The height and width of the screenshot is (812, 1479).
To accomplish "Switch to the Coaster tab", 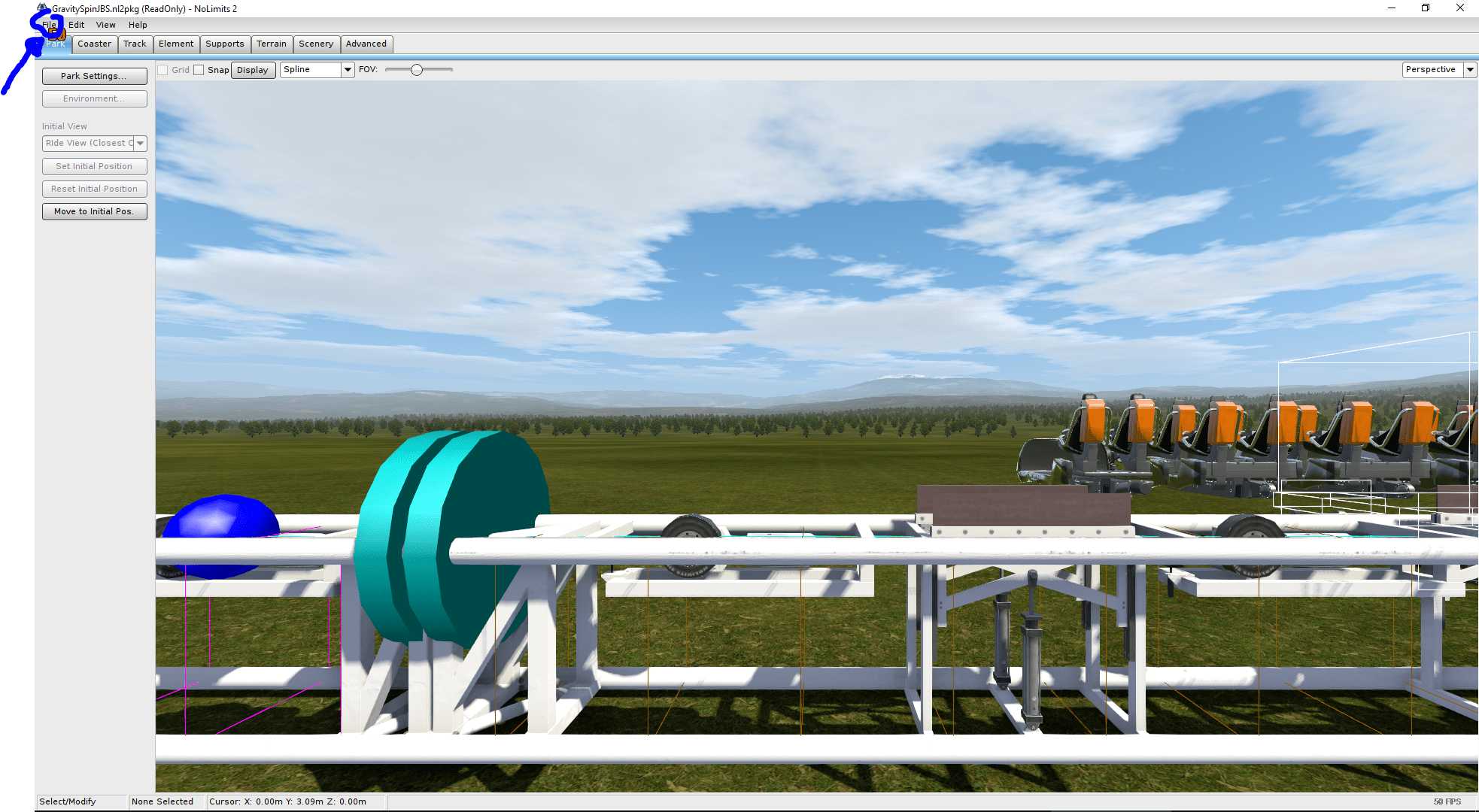I will point(94,44).
